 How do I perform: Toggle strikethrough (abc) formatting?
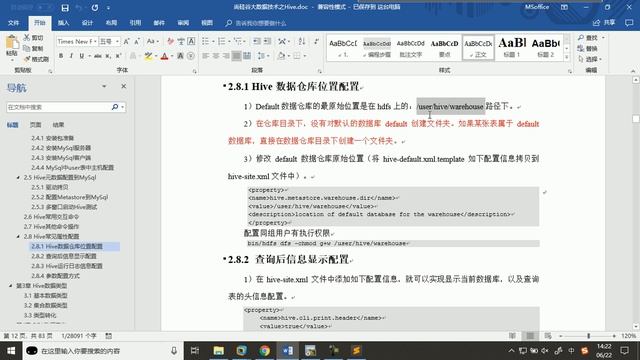click(x=98, y=56)
